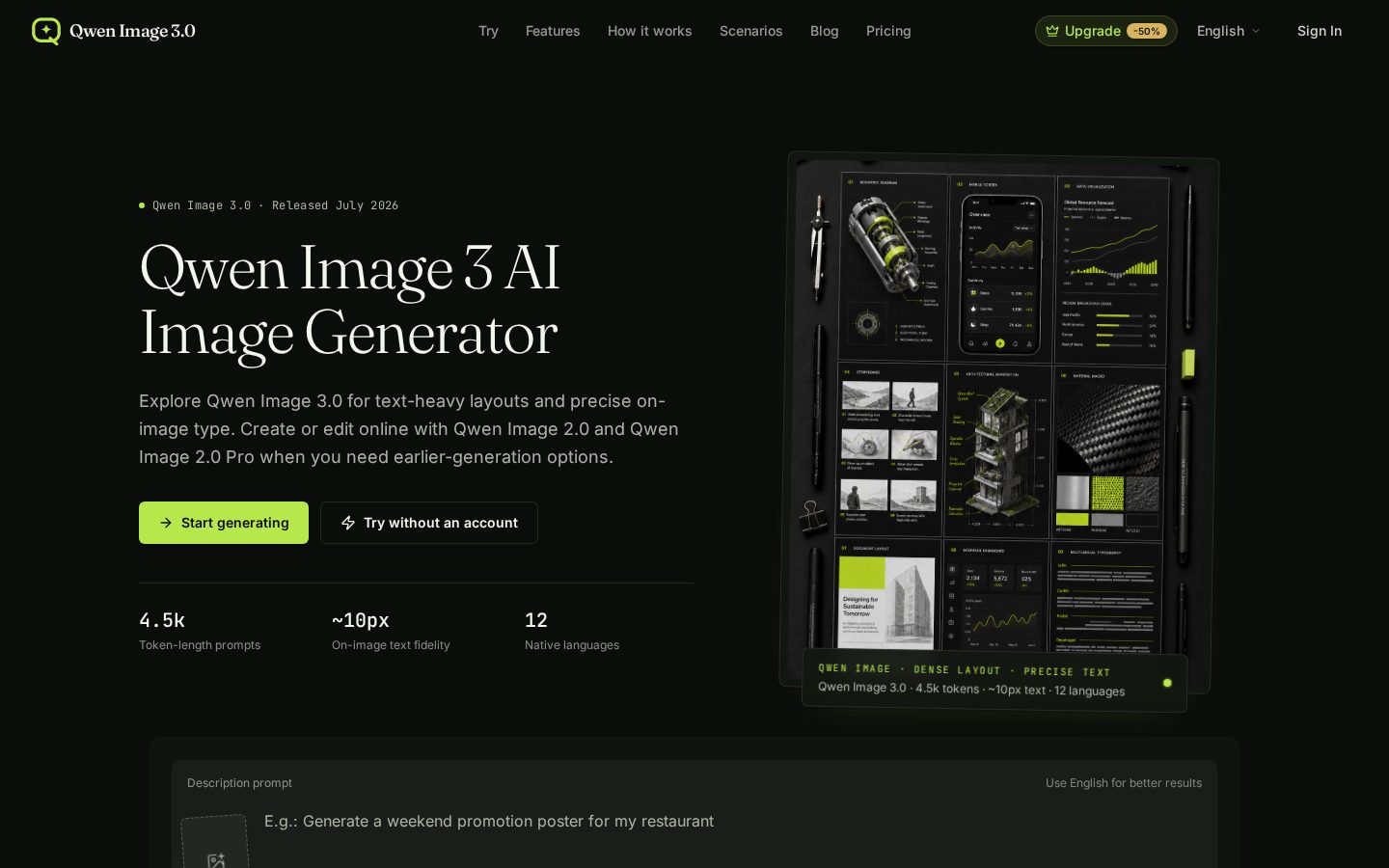Image resolution: width=1389 pixels, height=868 pixels.
Task: Open the Features nav link
Action: click(x=553, y=31)
